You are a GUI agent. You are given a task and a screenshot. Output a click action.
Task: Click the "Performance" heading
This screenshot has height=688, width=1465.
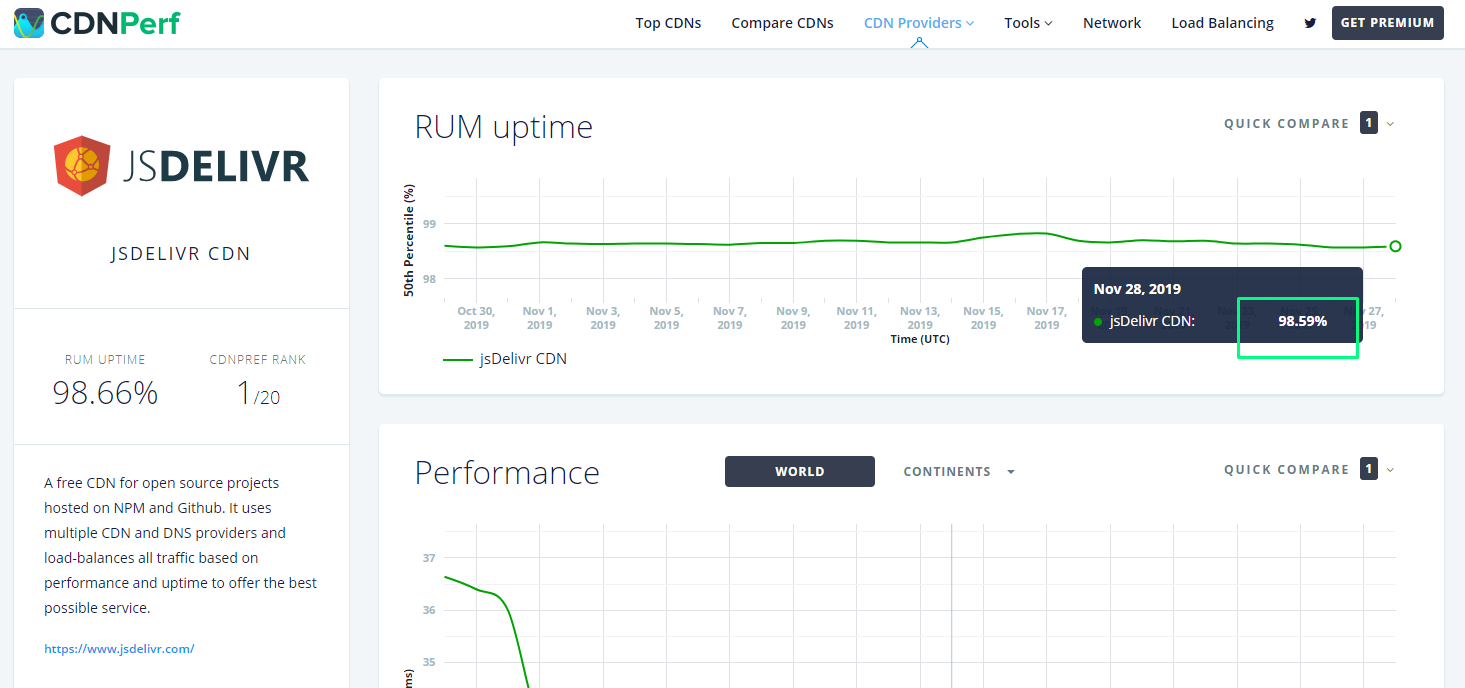(x=507, y=473)
